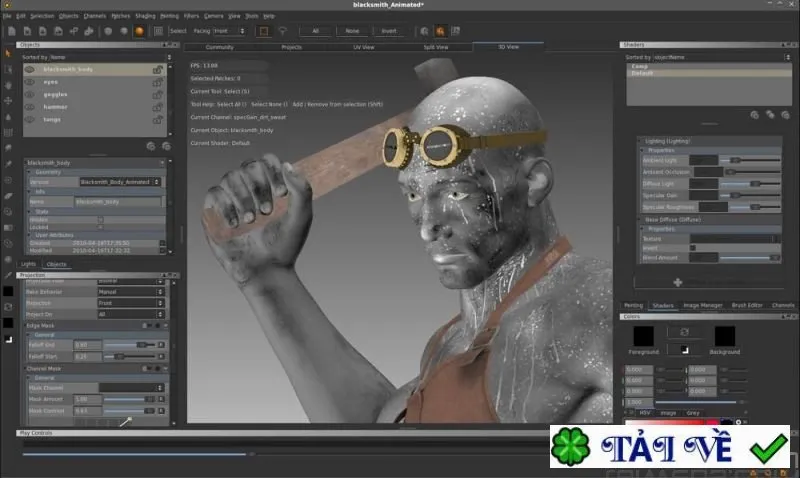The height and width of the screenshot is (478, 800).
Task: Toggle visibility of the goggles object
Action: (x=30, y=94)
